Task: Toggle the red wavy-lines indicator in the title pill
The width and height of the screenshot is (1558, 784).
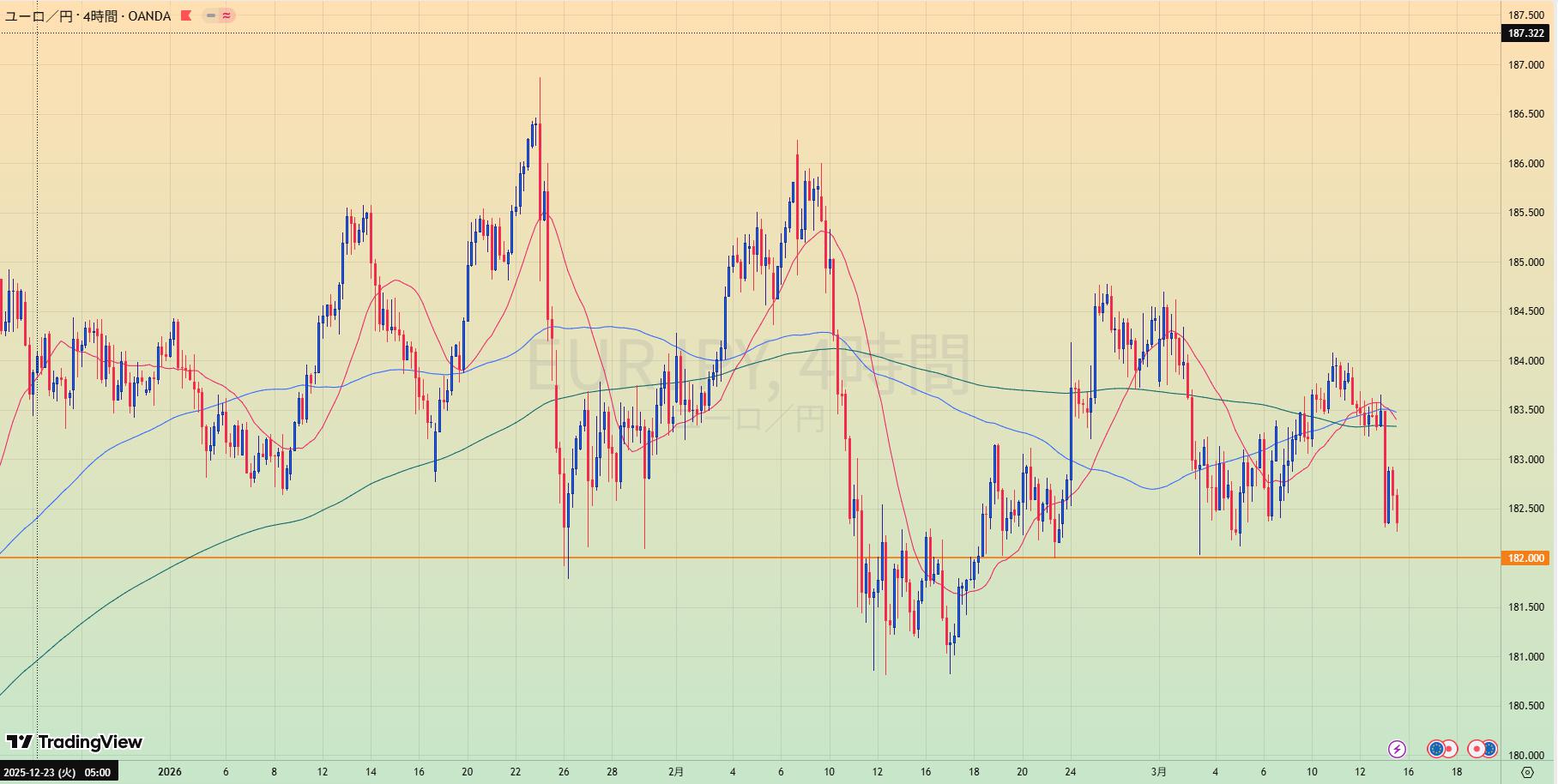Action: (226, 15)
